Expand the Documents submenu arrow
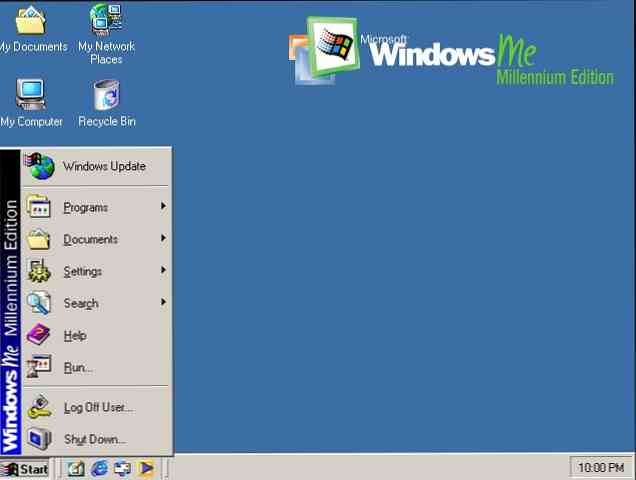This screenshot has width=636, height=480. [x=162, y=239]
